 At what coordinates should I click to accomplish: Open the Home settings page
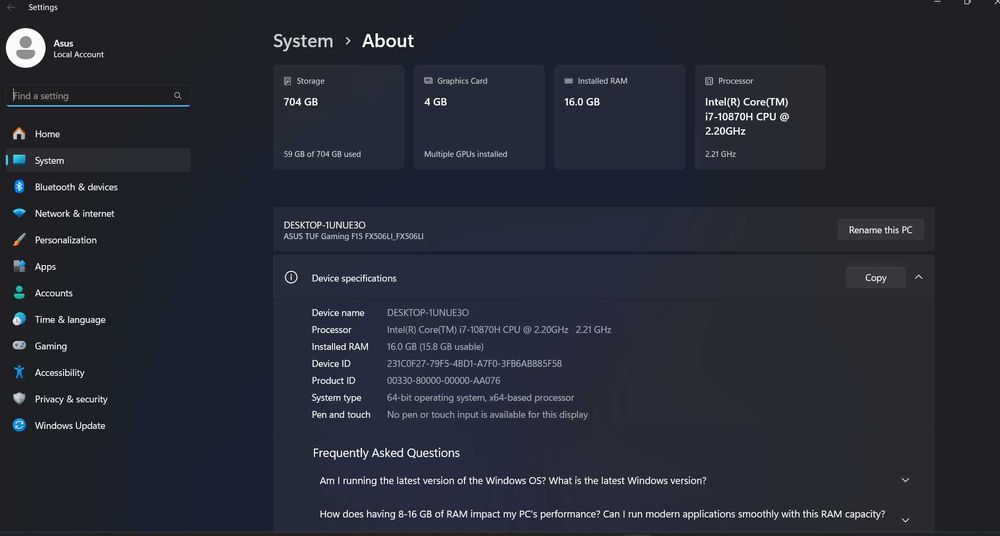tap(98, 133)
